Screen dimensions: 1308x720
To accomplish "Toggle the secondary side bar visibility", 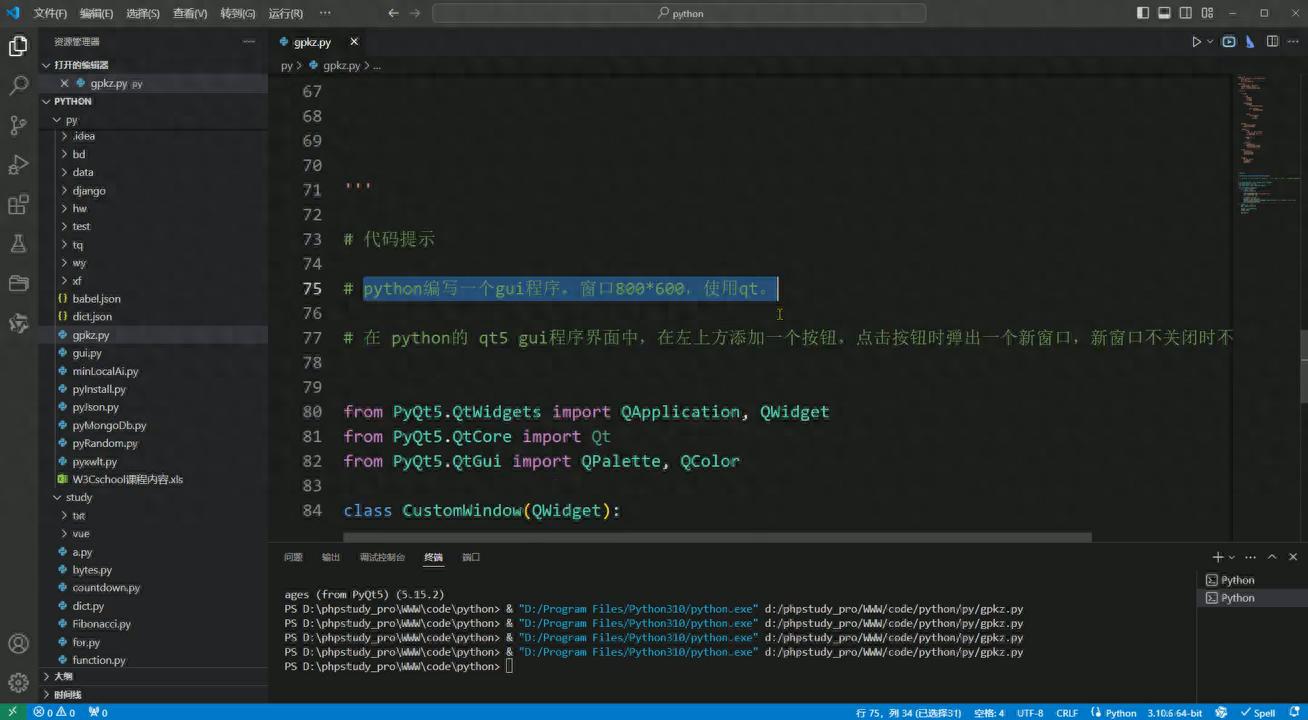I will point(1185,13).
